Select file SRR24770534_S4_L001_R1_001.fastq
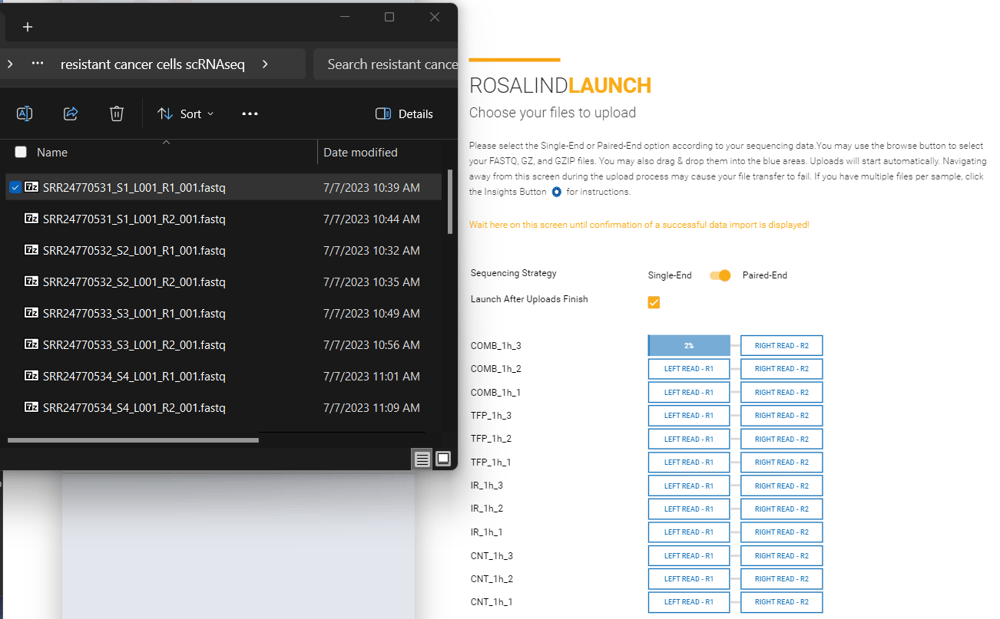The image size is (1000, 619). 223,376
